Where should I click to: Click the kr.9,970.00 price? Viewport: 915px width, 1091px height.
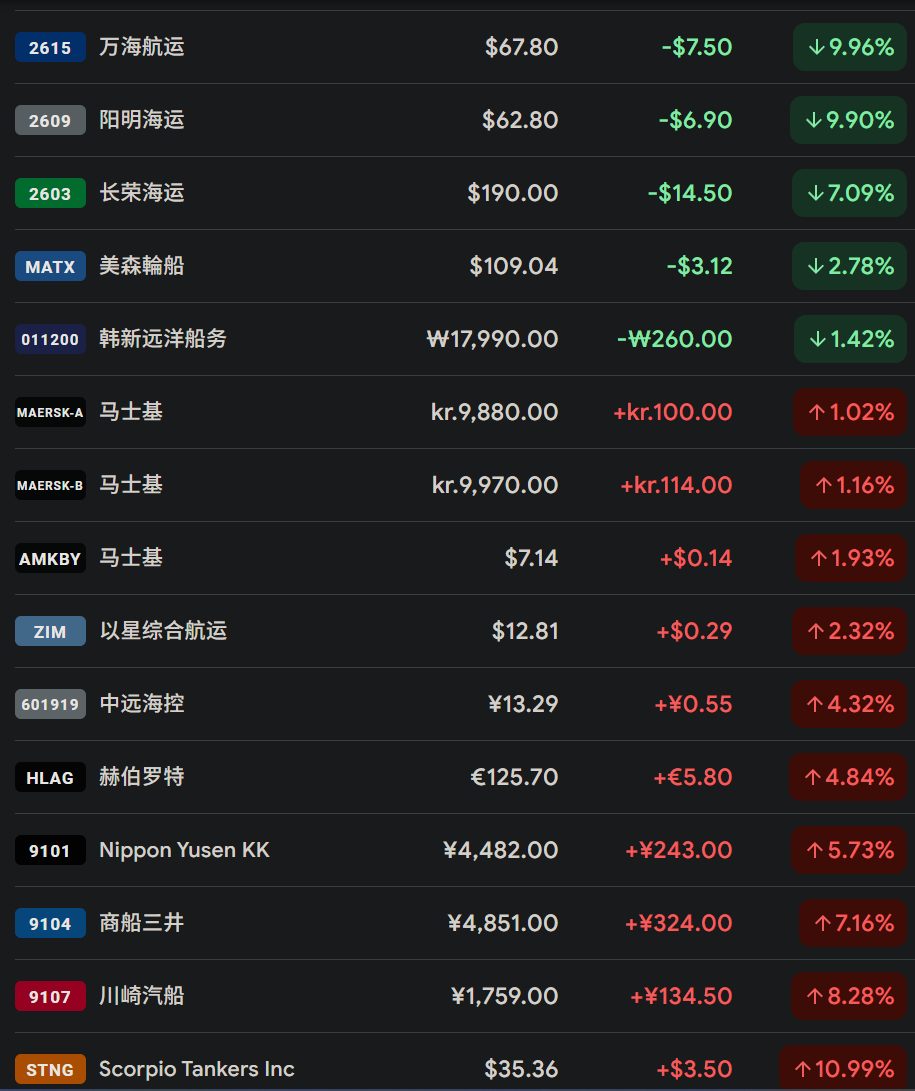point(495,486)
